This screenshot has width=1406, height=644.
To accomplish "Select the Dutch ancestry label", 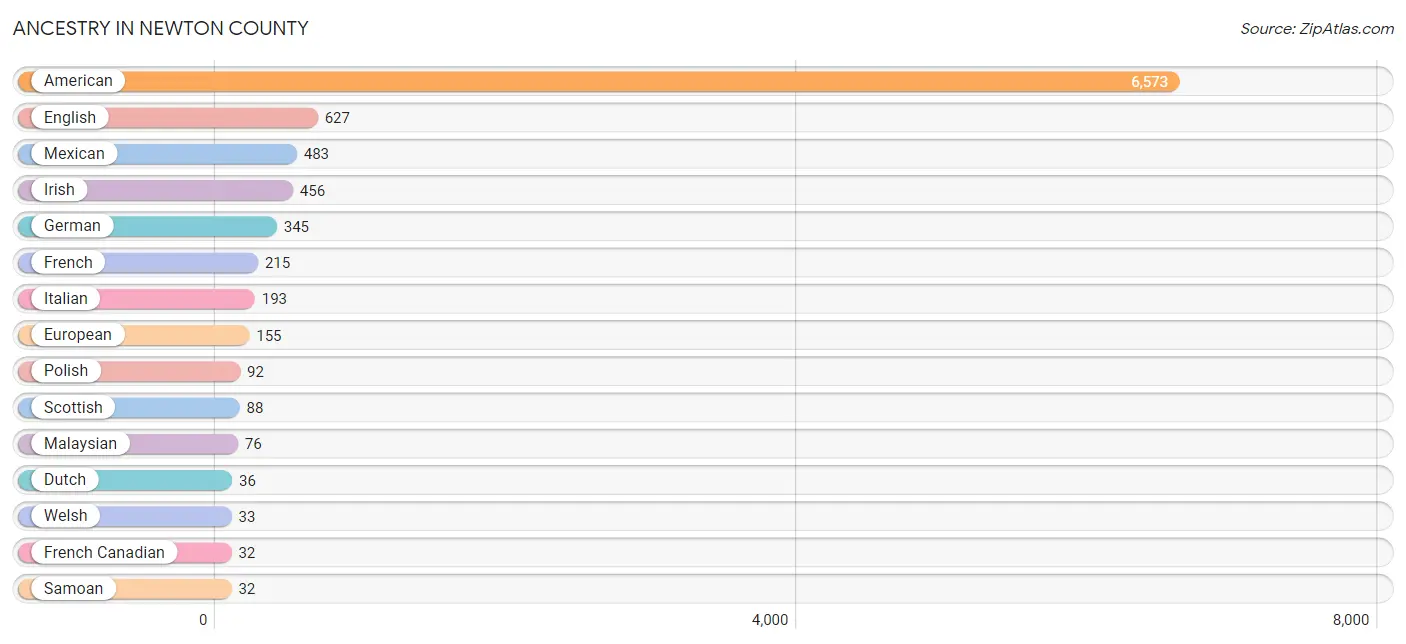I will (65, 479).
